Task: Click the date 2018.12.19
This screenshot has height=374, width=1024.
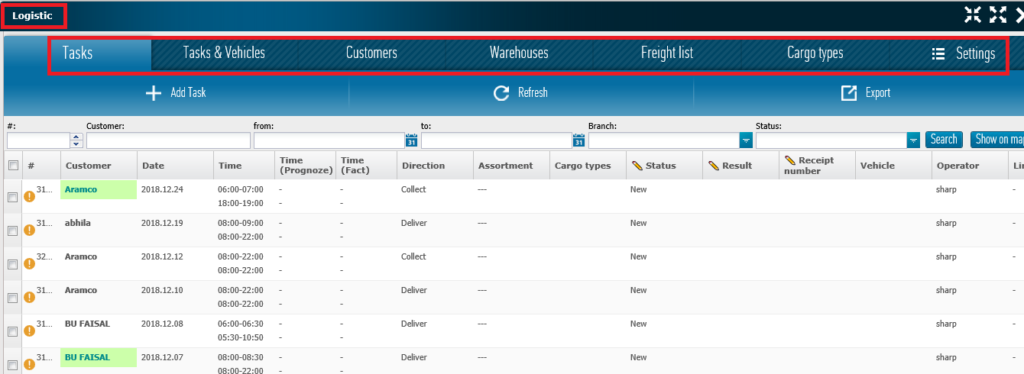Action: tap(162, 223)
